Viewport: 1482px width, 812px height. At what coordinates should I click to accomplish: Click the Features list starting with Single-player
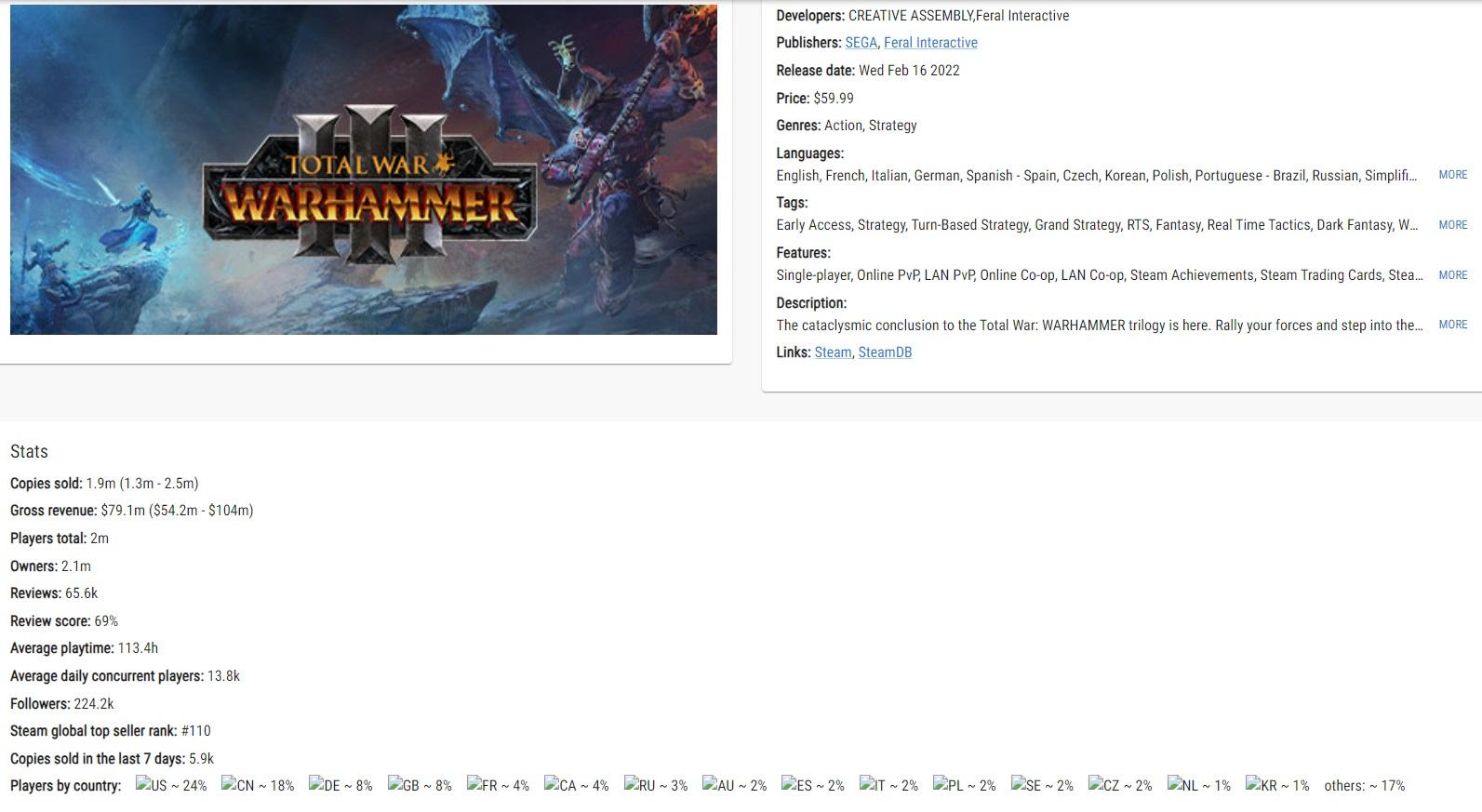click(1100, 275)
